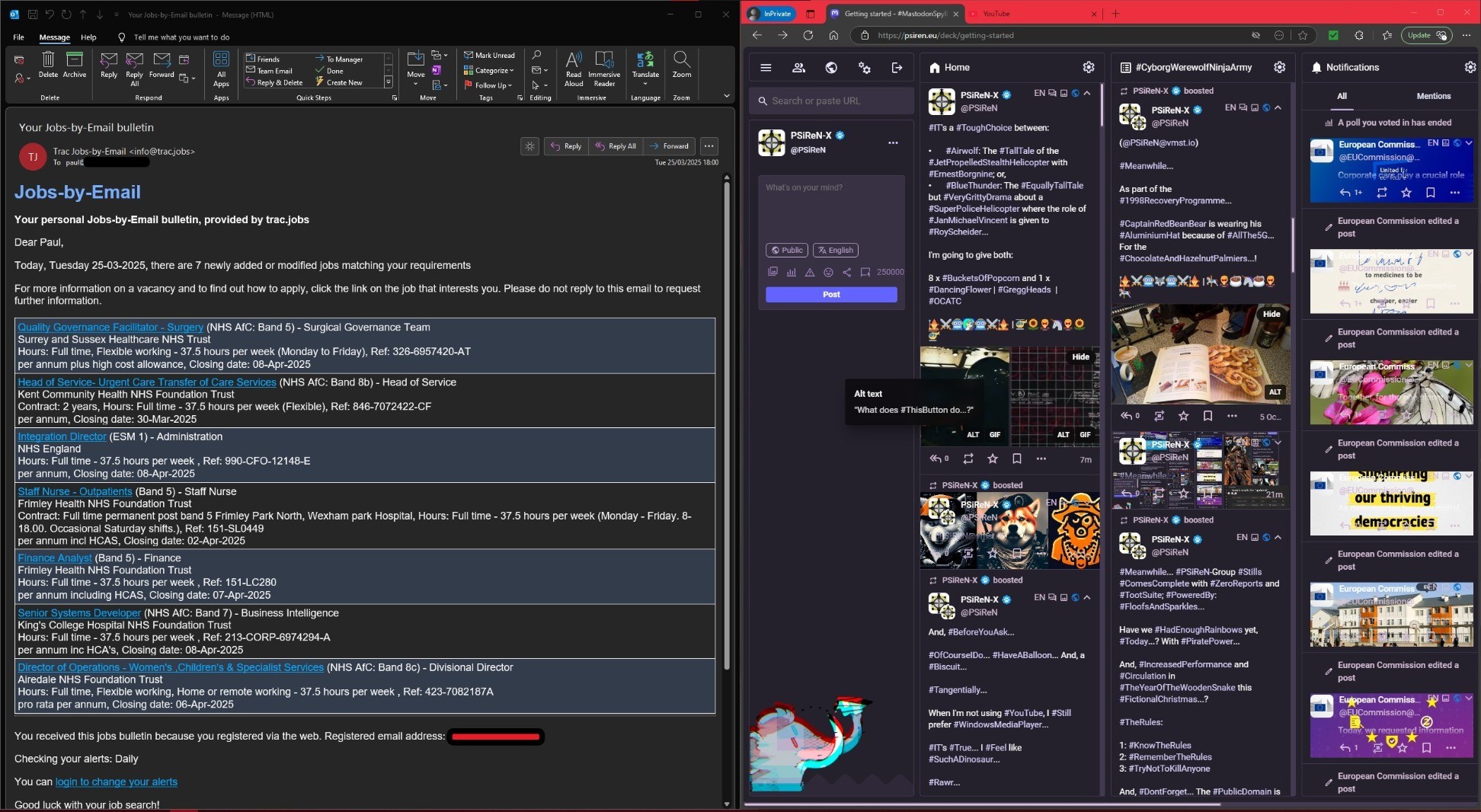Select English language in compose box

coord(836,250)
